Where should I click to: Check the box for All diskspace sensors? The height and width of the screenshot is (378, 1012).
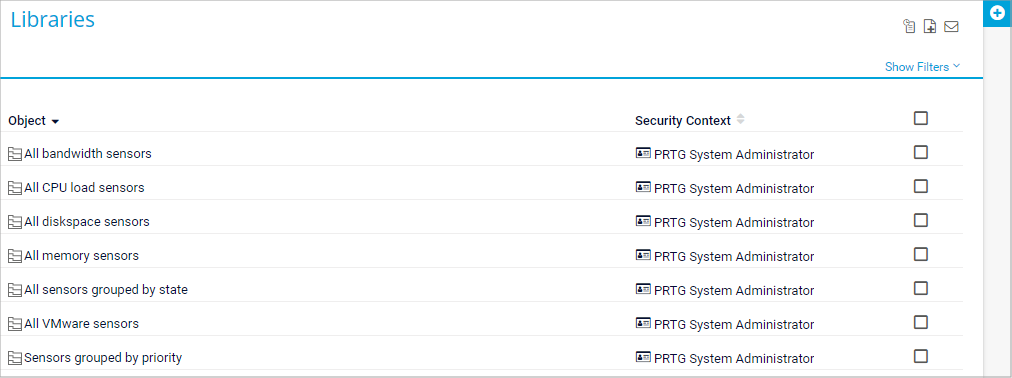921,220
